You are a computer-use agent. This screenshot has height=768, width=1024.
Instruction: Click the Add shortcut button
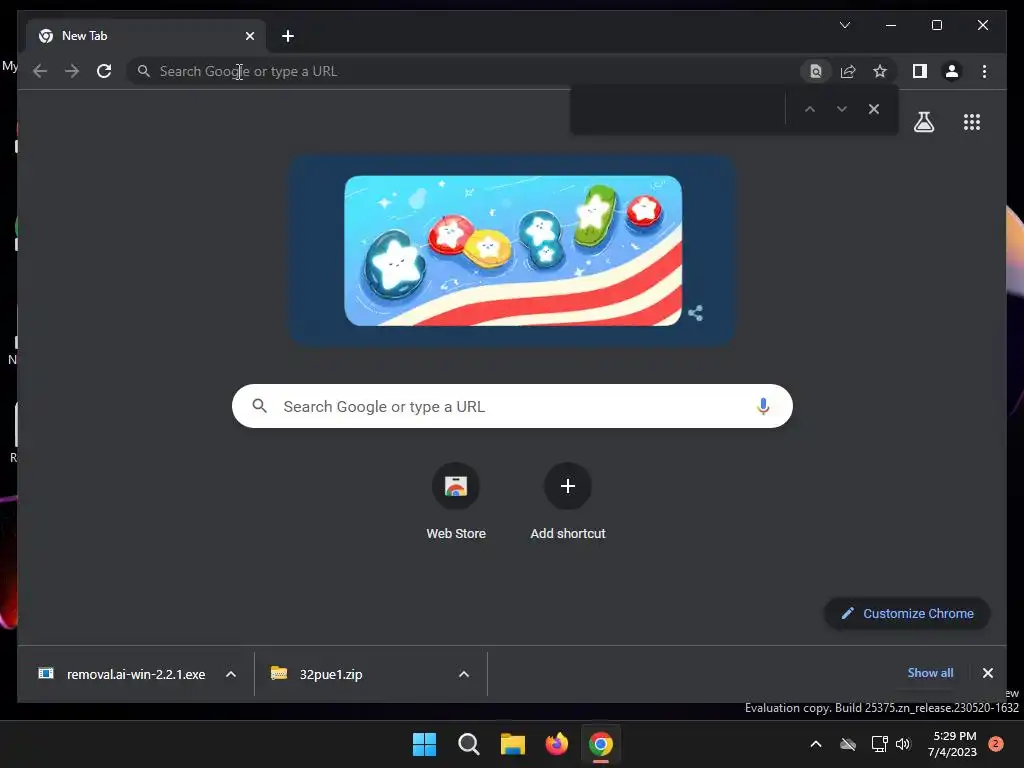point(568,501)
